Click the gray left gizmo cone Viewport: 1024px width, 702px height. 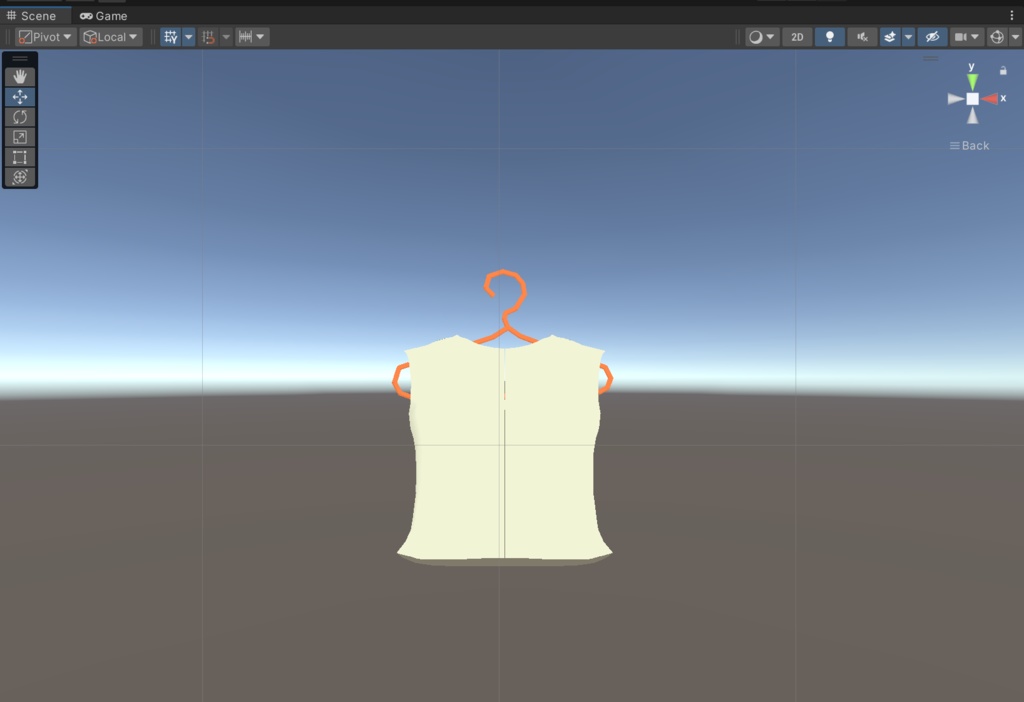pos(956,99)
